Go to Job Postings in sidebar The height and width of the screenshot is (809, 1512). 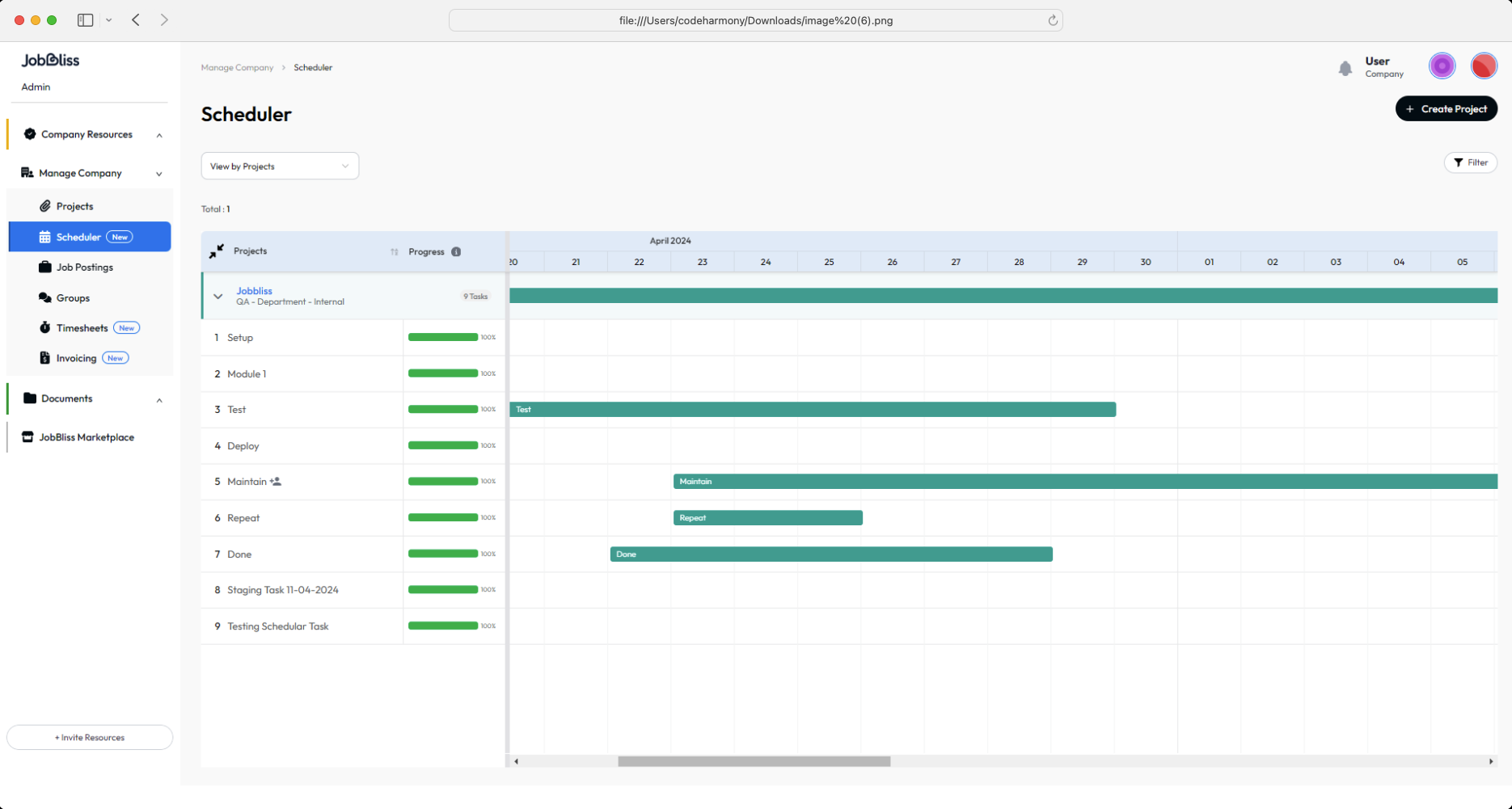pyautogui.click(x=84, y=268)
